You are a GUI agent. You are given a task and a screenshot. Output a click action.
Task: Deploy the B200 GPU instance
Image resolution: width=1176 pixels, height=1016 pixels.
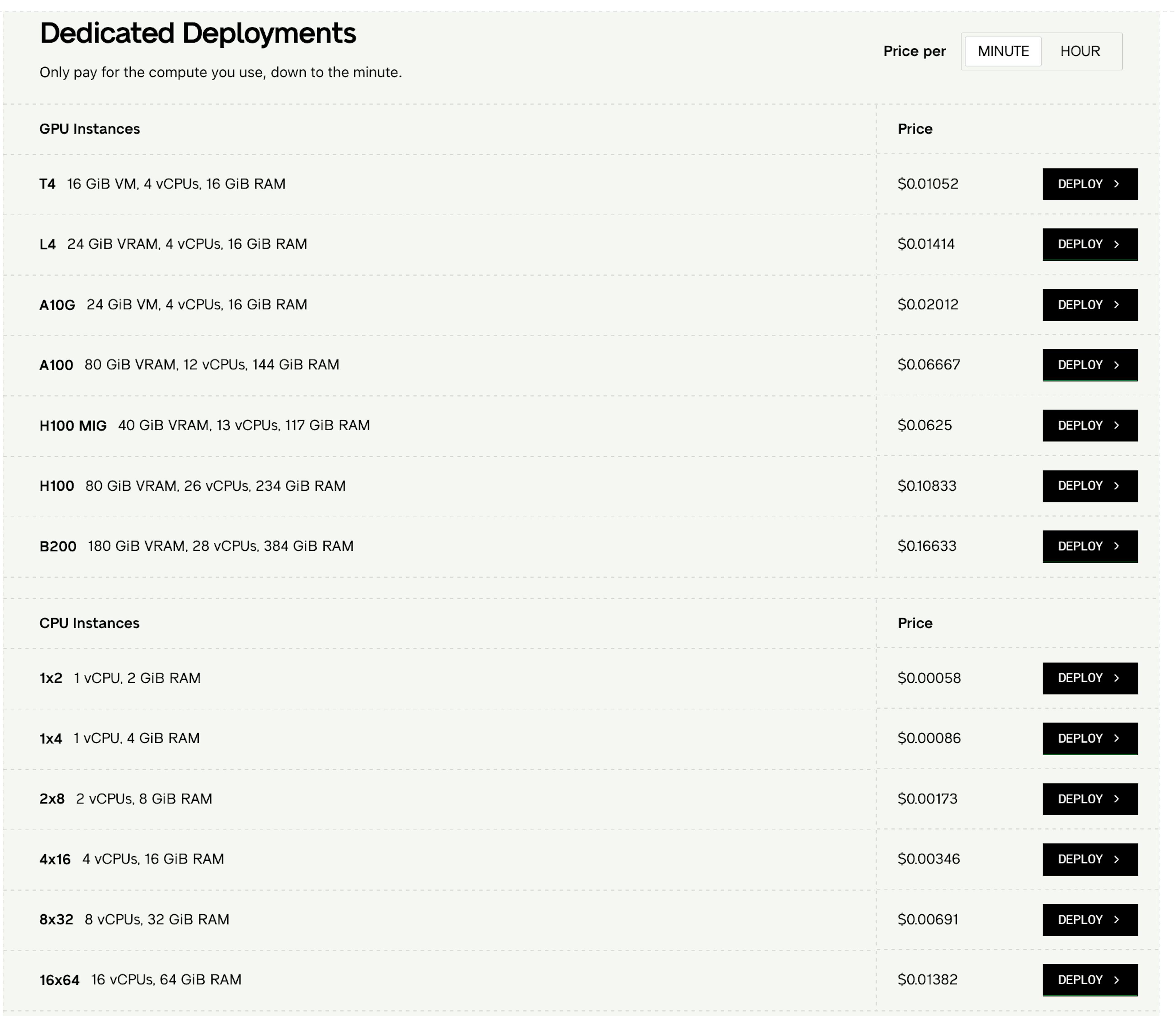(1090, 546)
